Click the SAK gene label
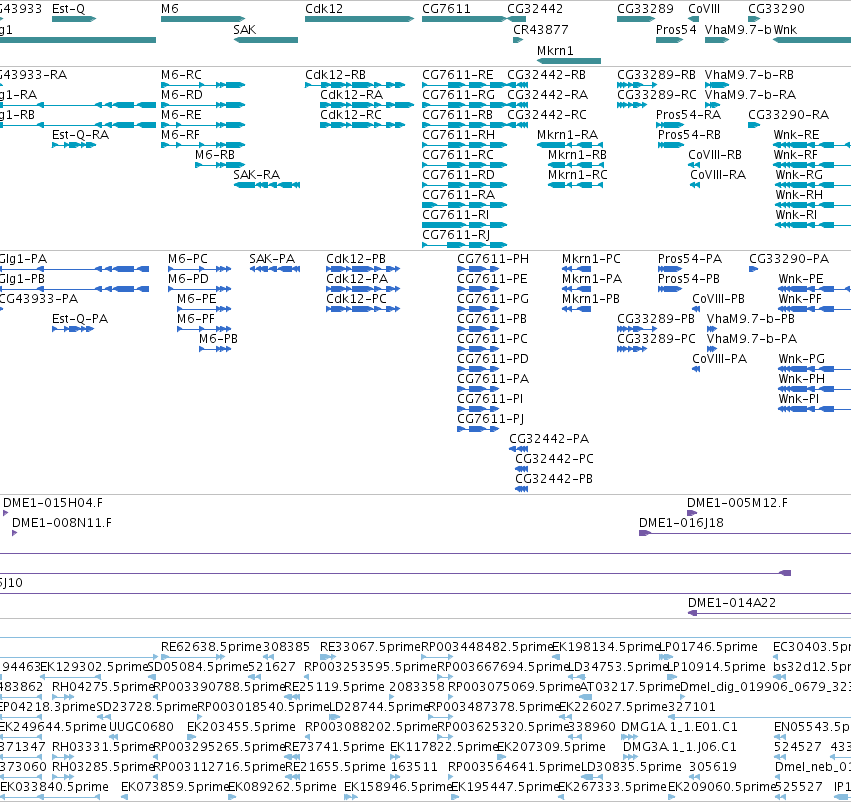Viewport: 851px width, 802px height. click(x=245, y=30)
